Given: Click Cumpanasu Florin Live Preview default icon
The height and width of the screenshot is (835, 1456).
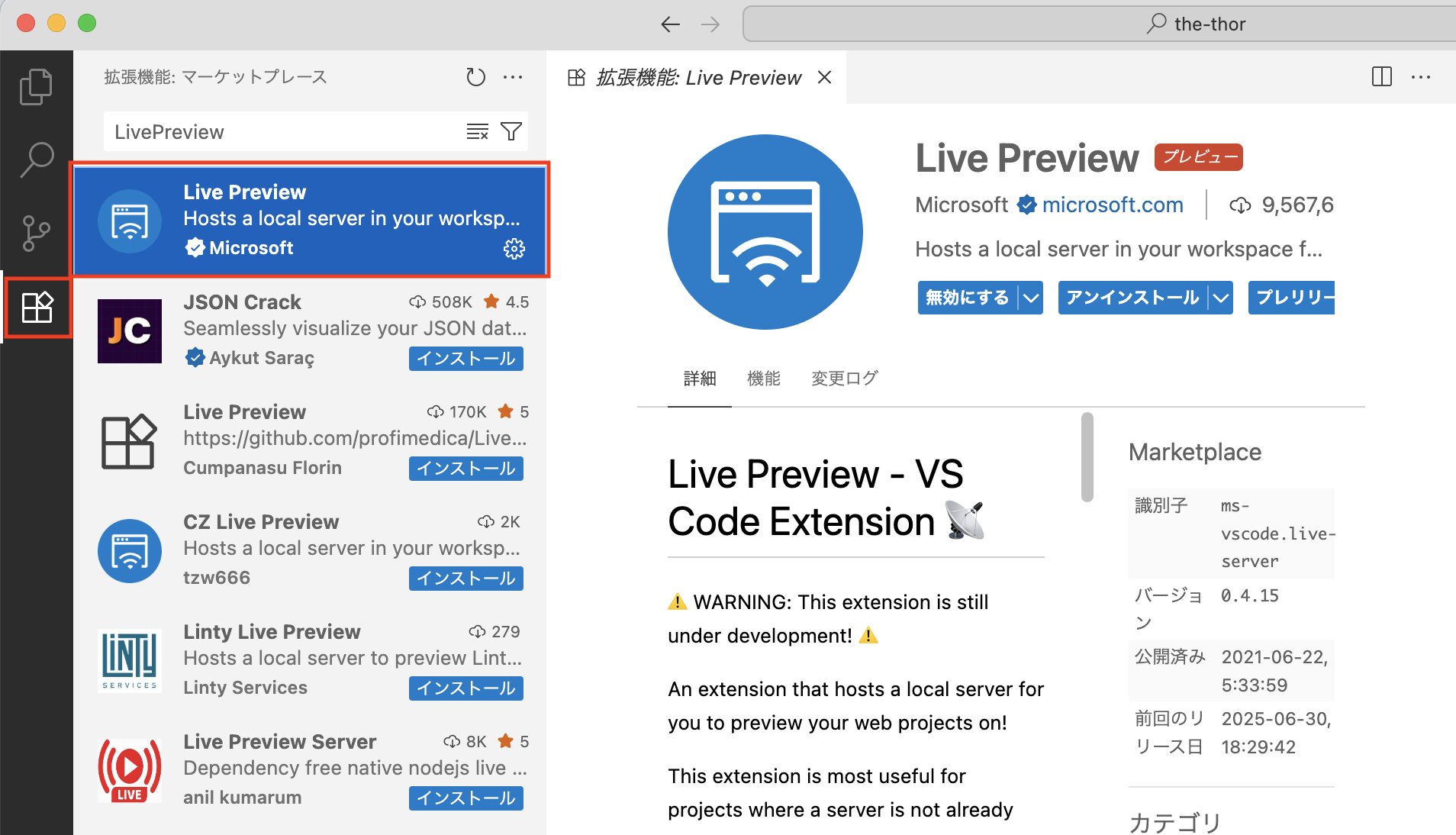Looking at the screenshot, I should click(x=130, y=441).
